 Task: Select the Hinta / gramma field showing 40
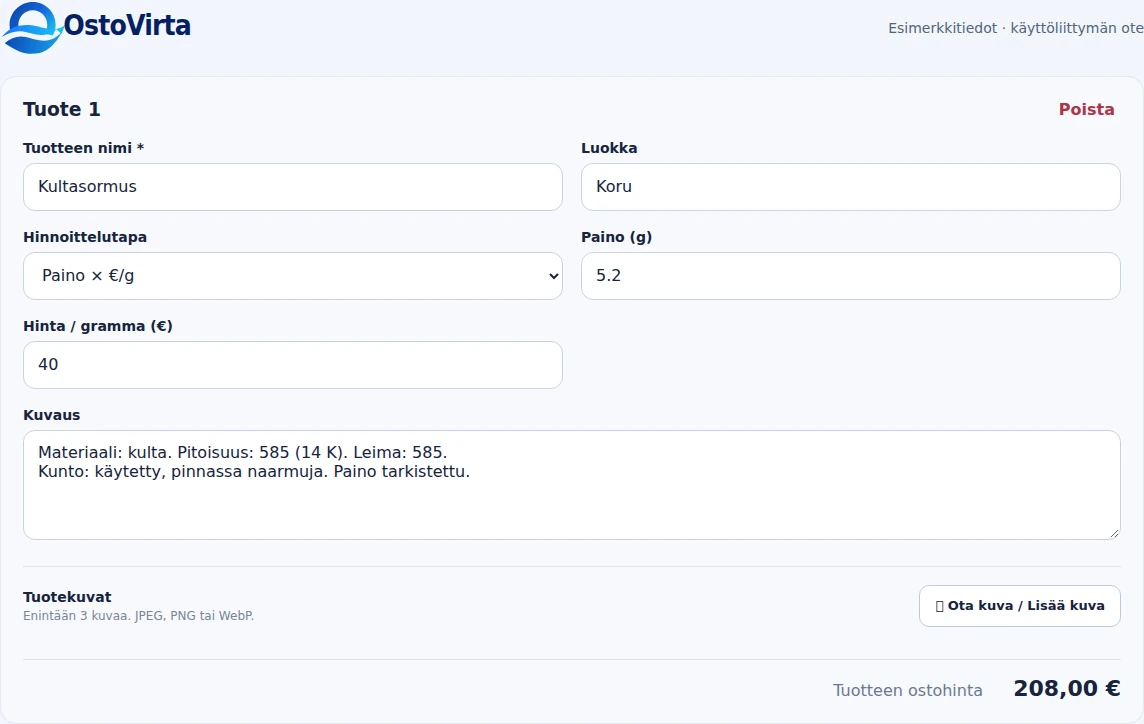[x=293, y=365]
